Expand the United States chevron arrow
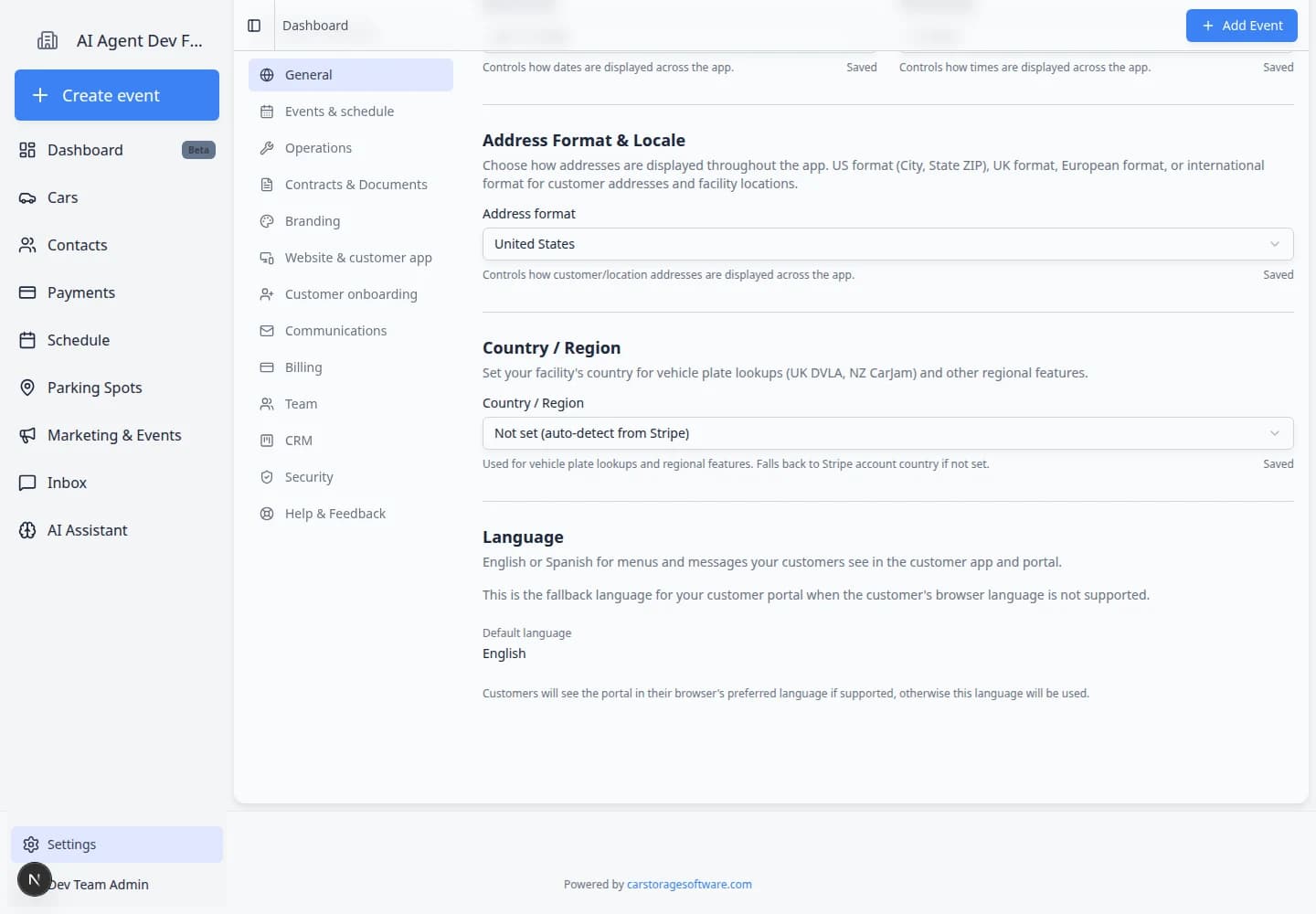The width and height of the screenshot is (1316, 914). tap(1275, 244)
